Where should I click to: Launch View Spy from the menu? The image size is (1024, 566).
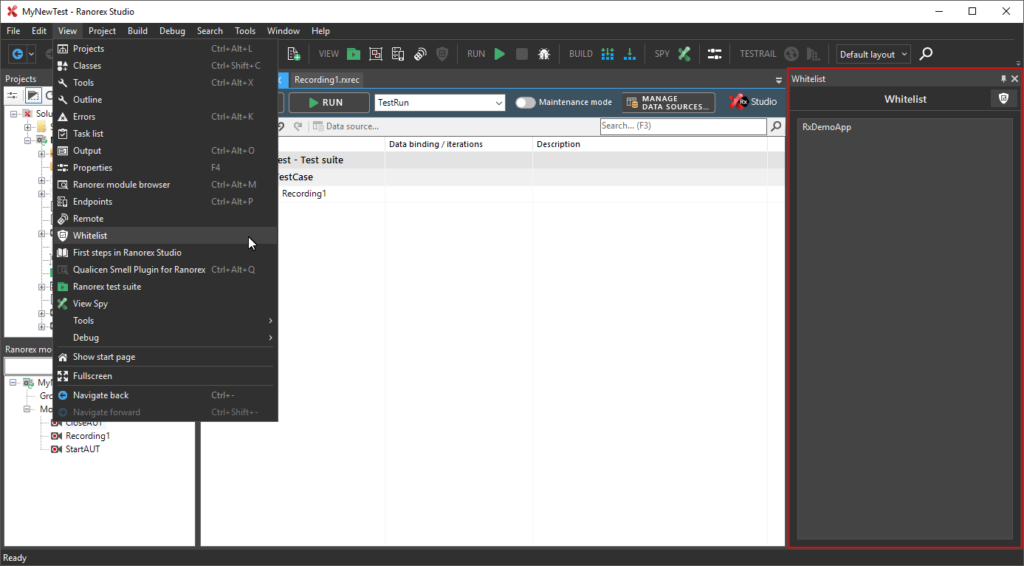point(165,303)
